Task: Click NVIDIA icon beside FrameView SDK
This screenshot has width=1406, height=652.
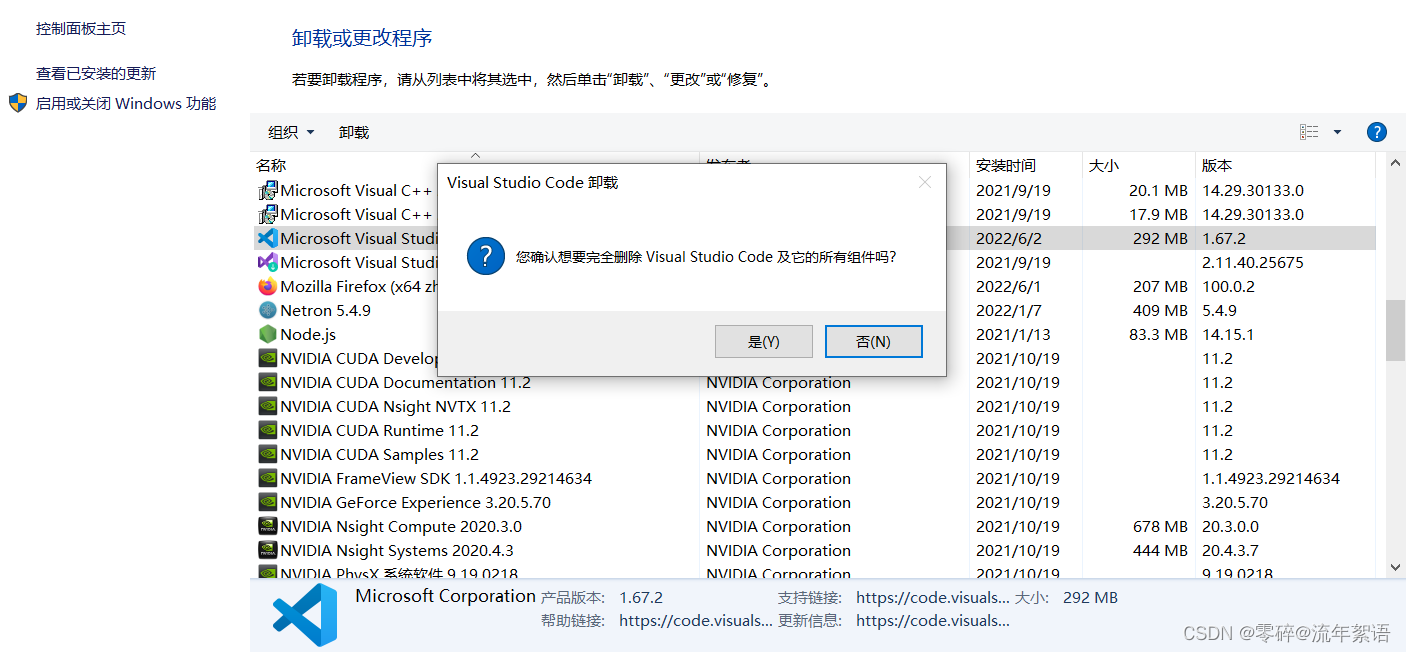Action: point(267,478)
